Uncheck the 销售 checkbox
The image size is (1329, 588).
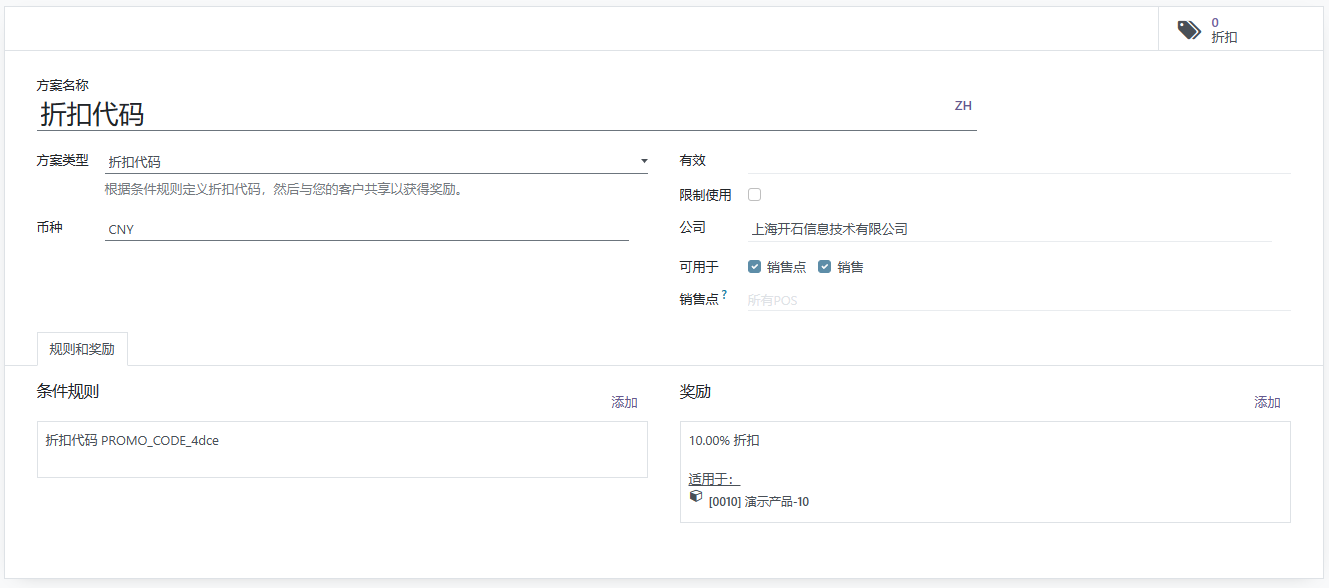(x=825, y=267)
